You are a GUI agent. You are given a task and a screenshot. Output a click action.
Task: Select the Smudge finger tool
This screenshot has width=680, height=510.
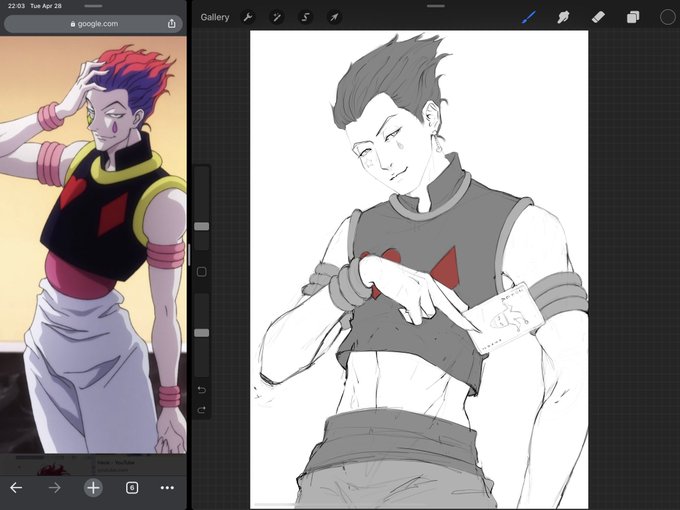tap(563, 17)
